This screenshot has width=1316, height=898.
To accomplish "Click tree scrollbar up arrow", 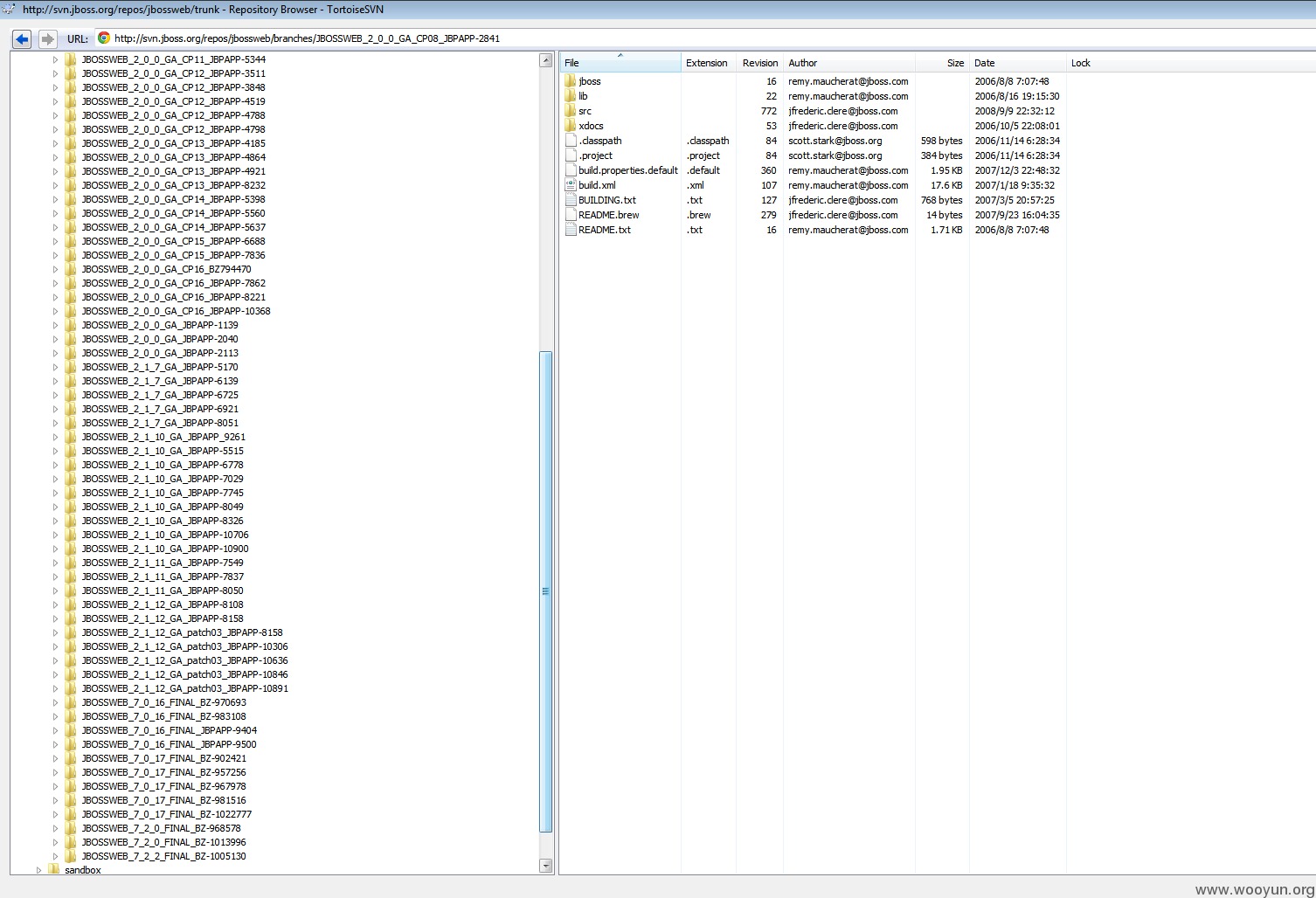I will 546,60.
